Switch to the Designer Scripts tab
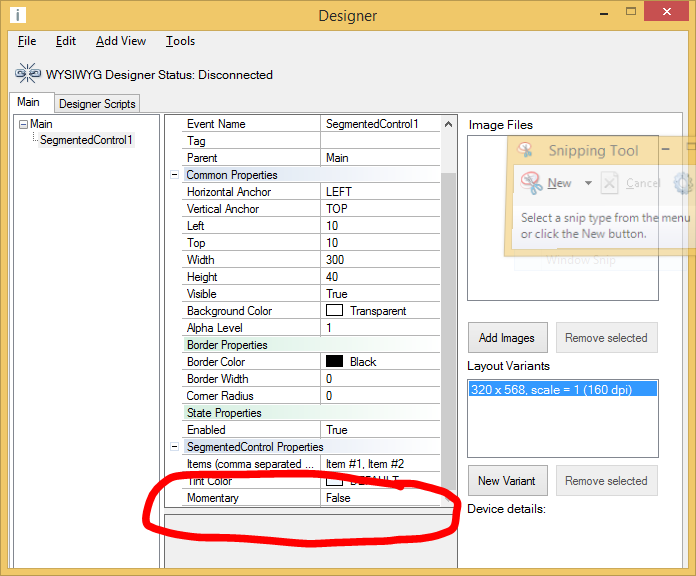This screenshot has width=696, height=576. point(96,104)
